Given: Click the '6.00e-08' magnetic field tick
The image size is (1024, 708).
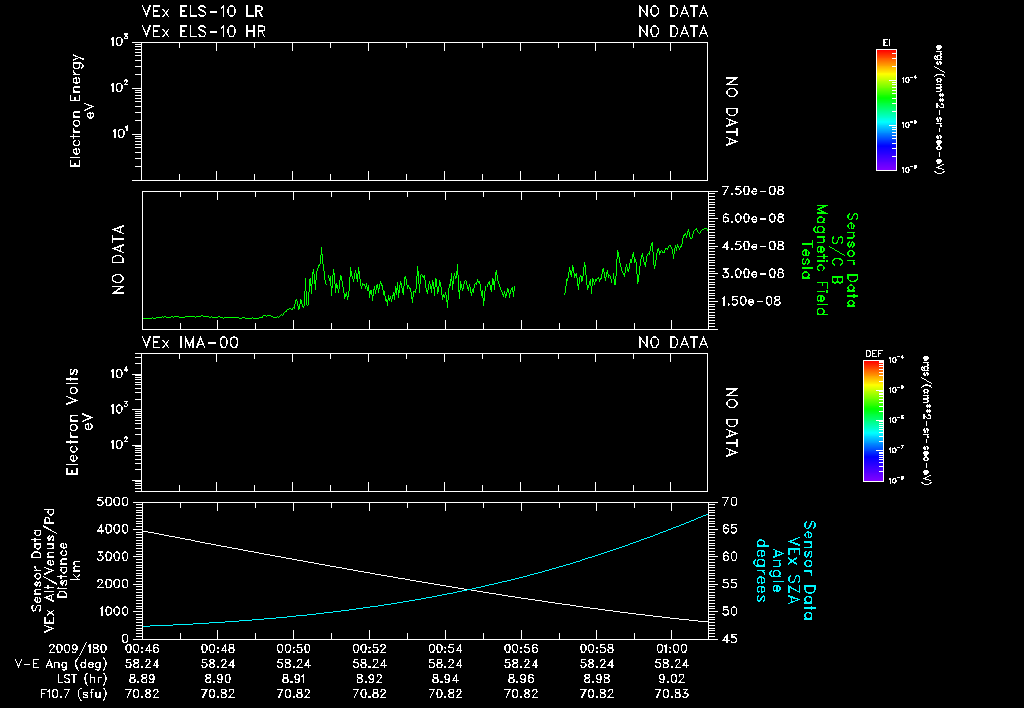Looking at the screenshot, I should [x=753, y=218].
